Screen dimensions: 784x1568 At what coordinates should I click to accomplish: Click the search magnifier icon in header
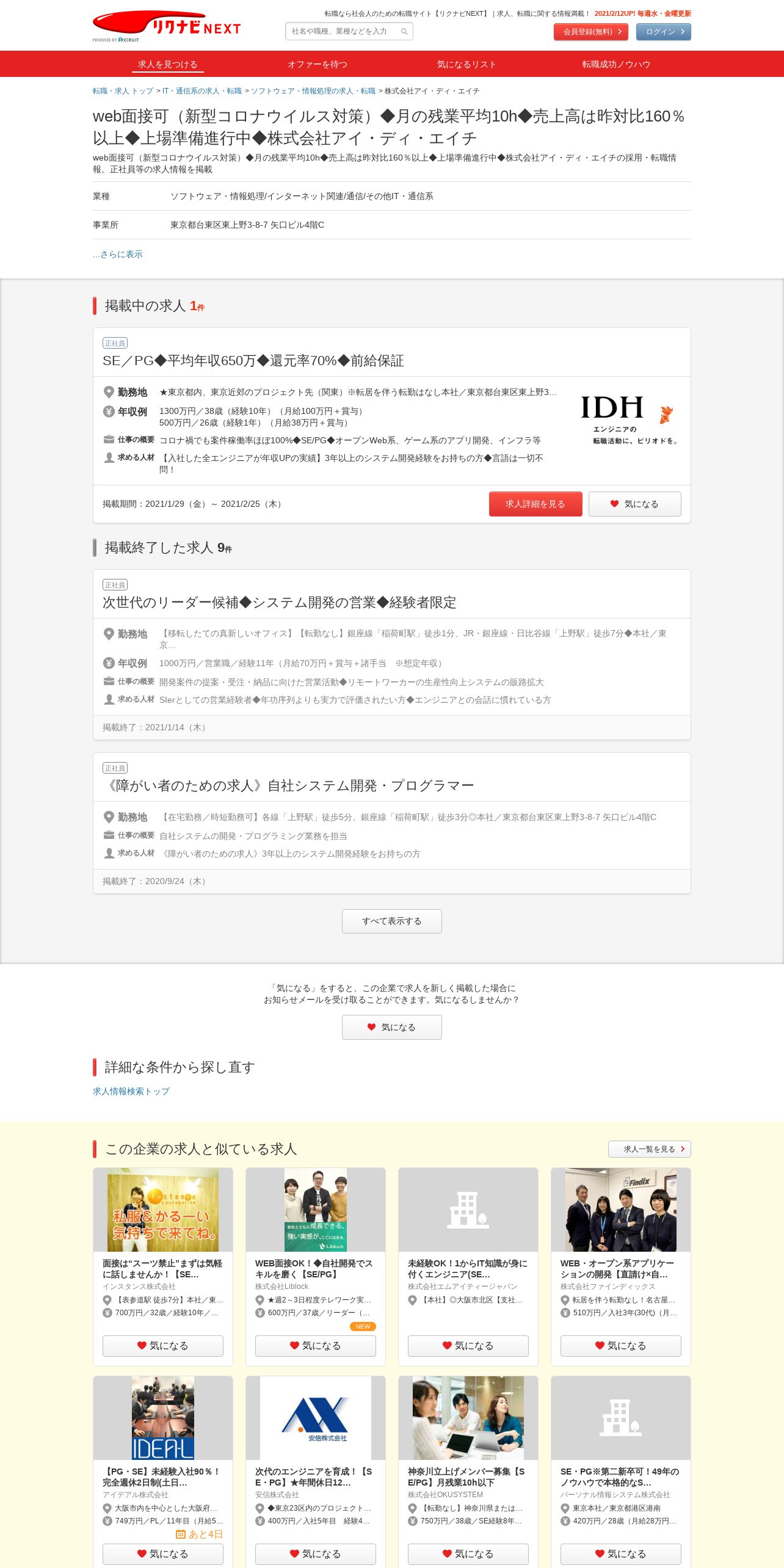(x=404, y=31)
